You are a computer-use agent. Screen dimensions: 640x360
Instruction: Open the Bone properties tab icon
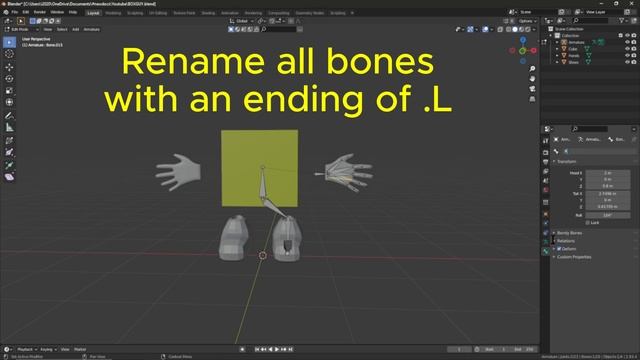click(x=546, y=252)
